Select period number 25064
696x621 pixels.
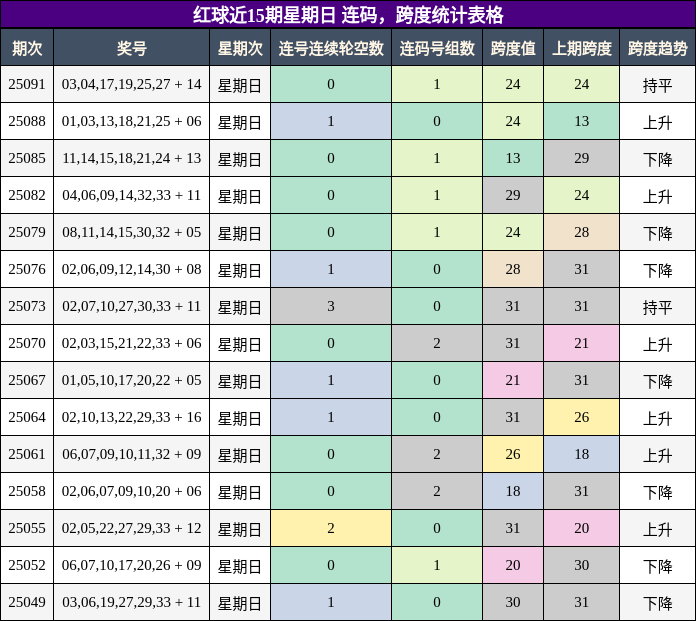(27, 417)
